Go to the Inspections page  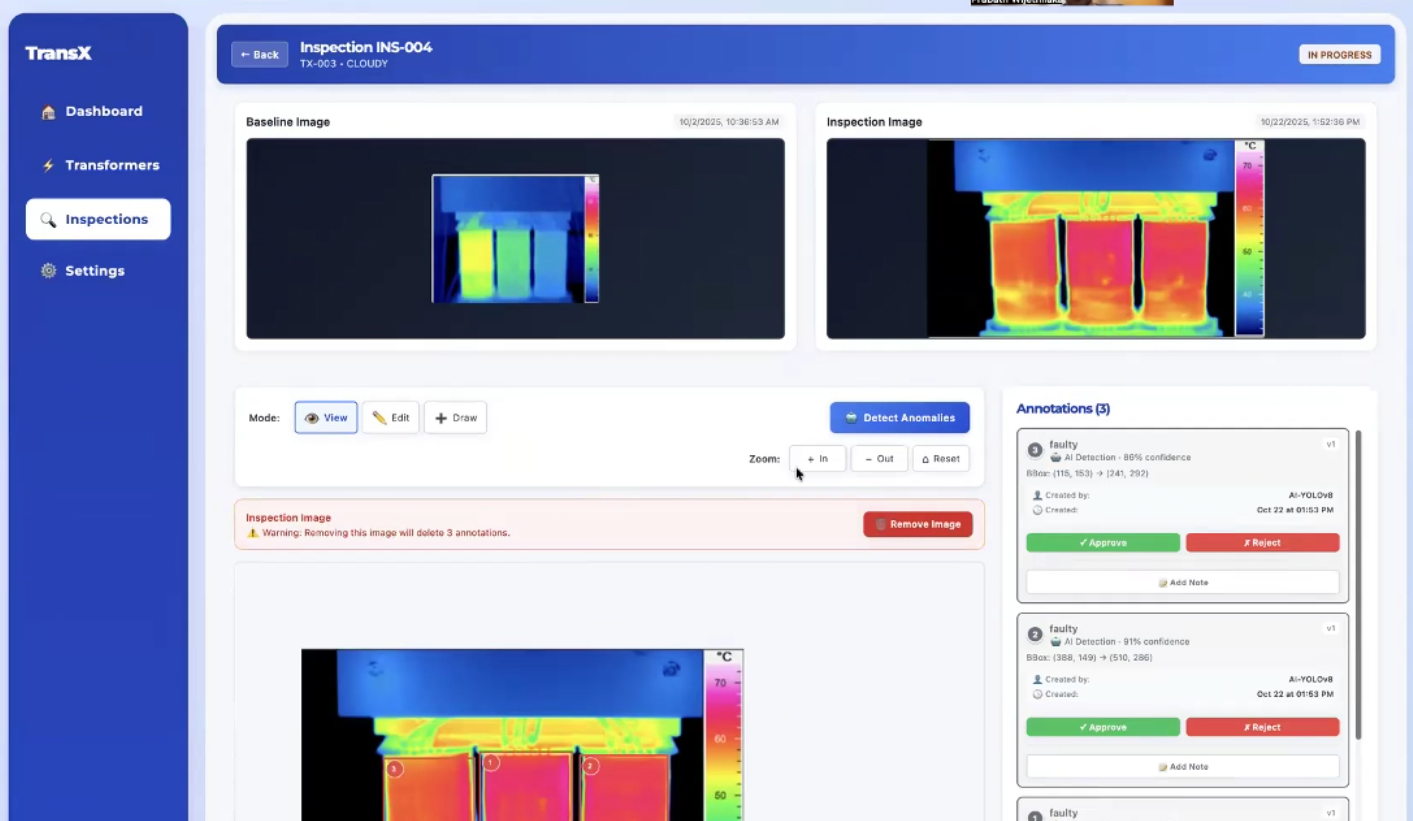point(98,219)
